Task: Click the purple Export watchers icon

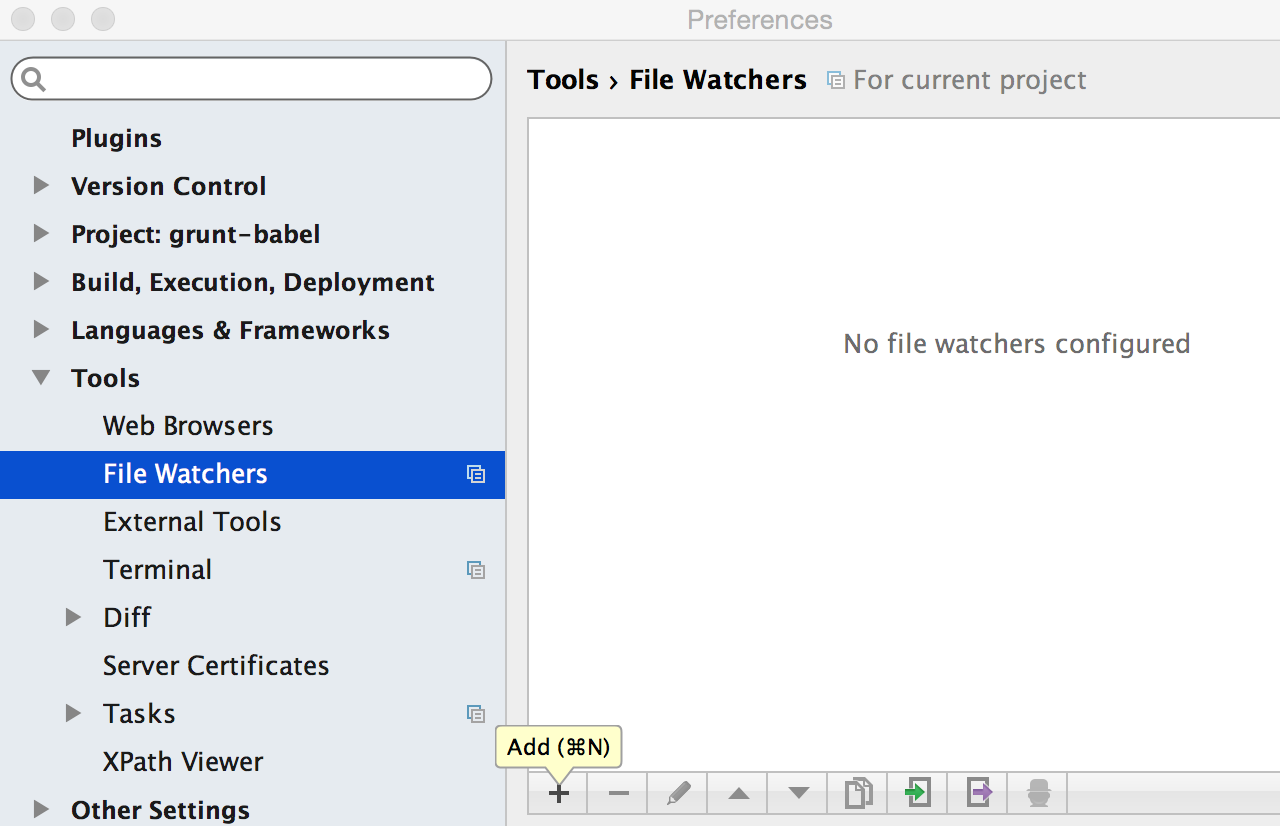Action: click(977, 793)
